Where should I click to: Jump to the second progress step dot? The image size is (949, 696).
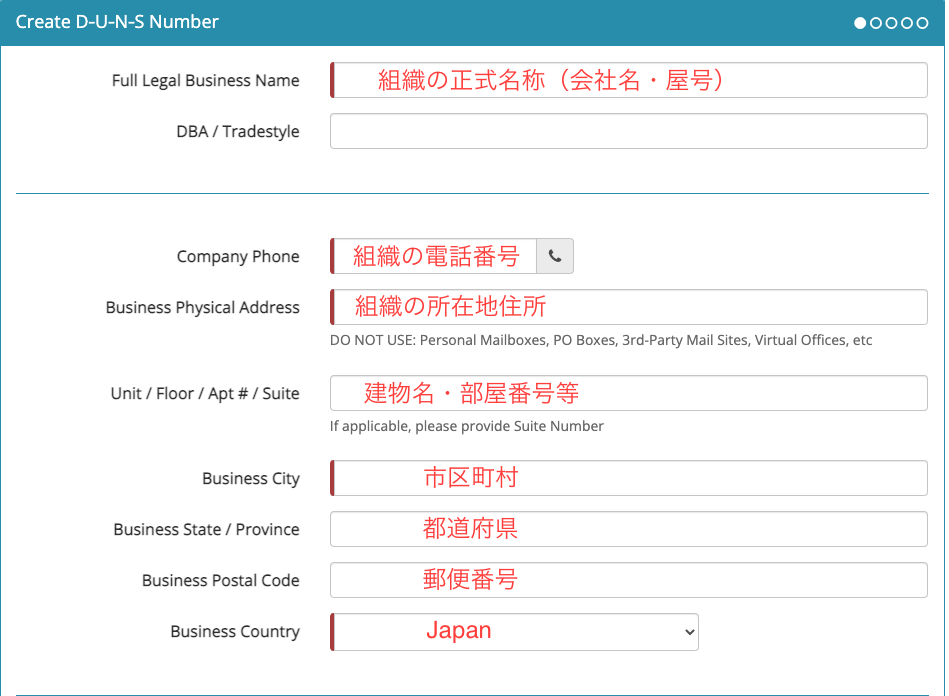tap(876, 23)
